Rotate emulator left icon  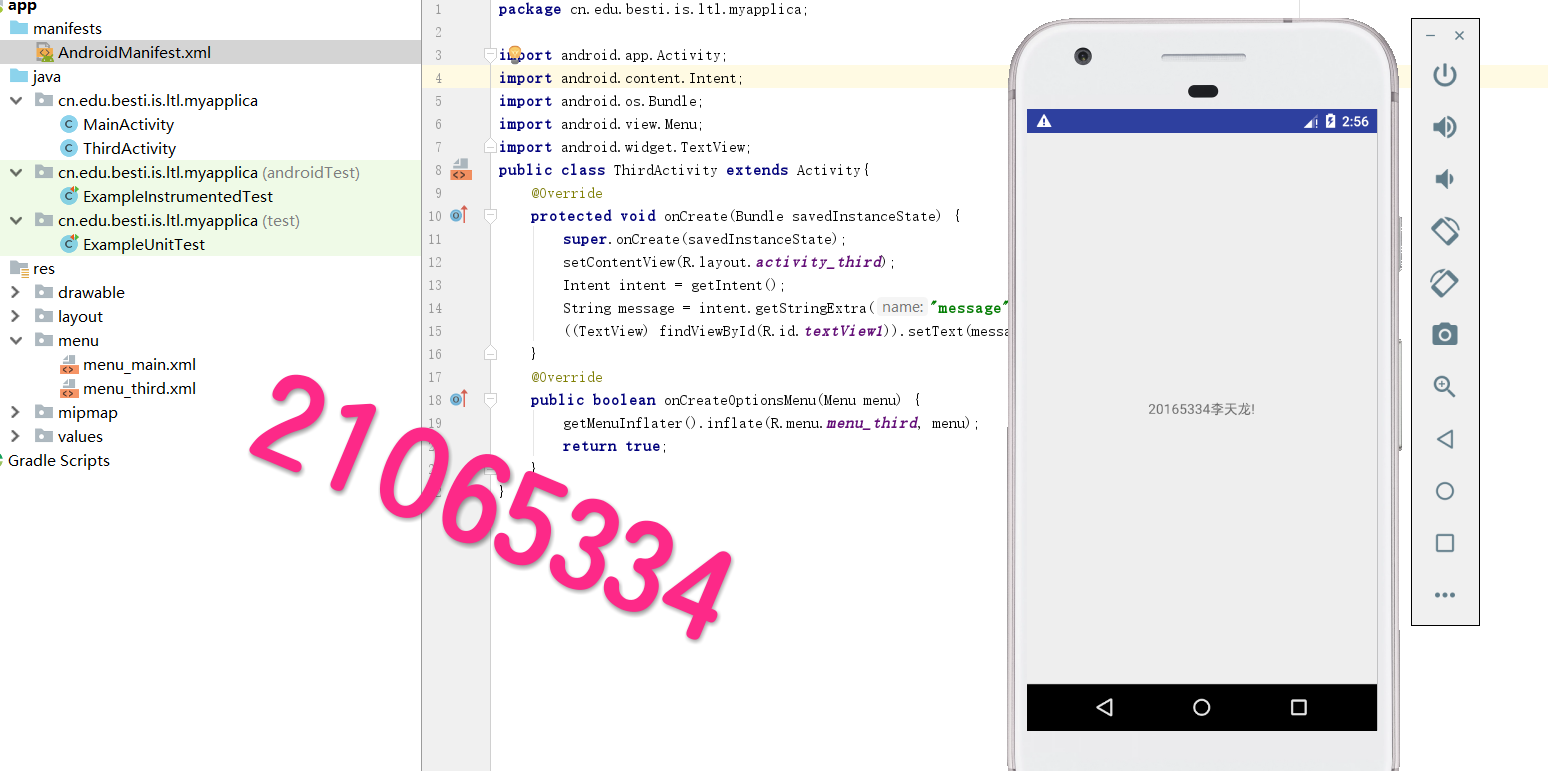[1444, 231]
